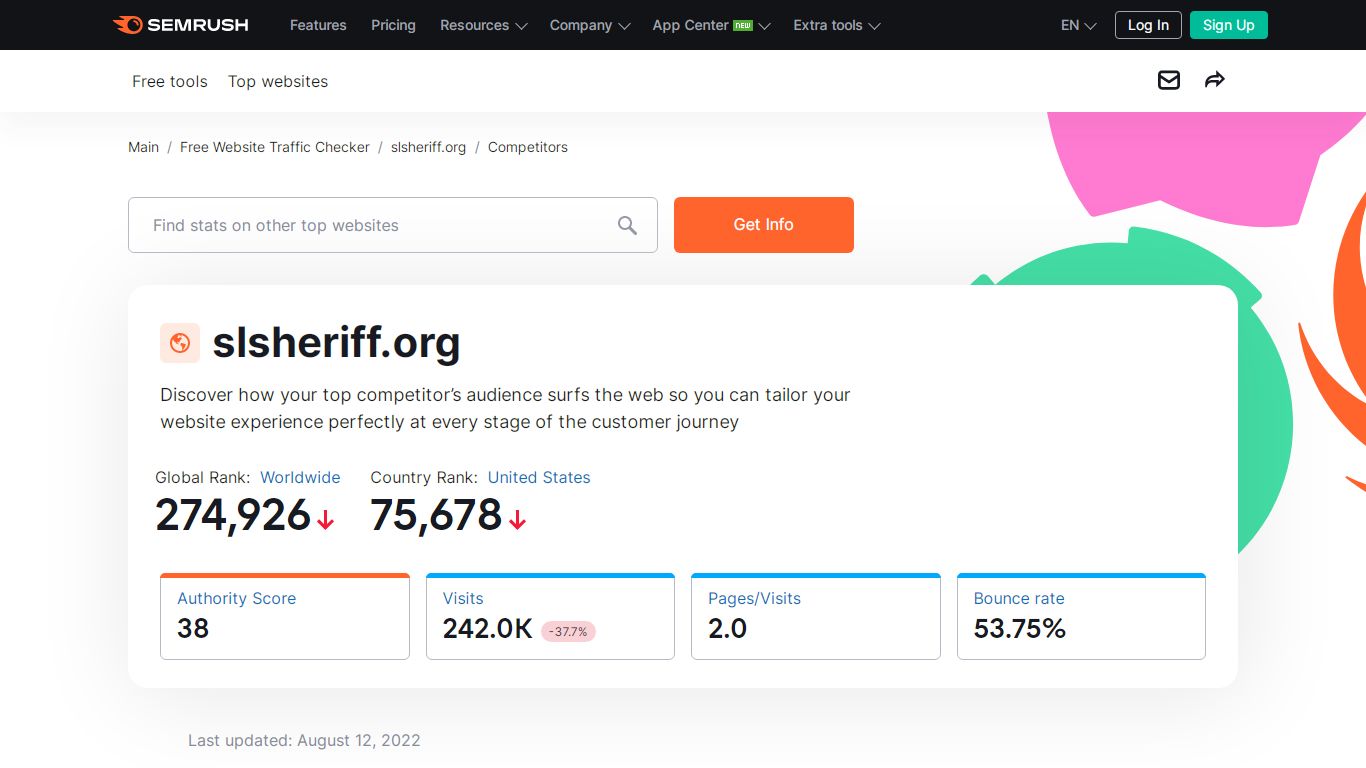Open the Features menu item
The height and width of the screenshot is (768, 1366).
click(318, 25)
